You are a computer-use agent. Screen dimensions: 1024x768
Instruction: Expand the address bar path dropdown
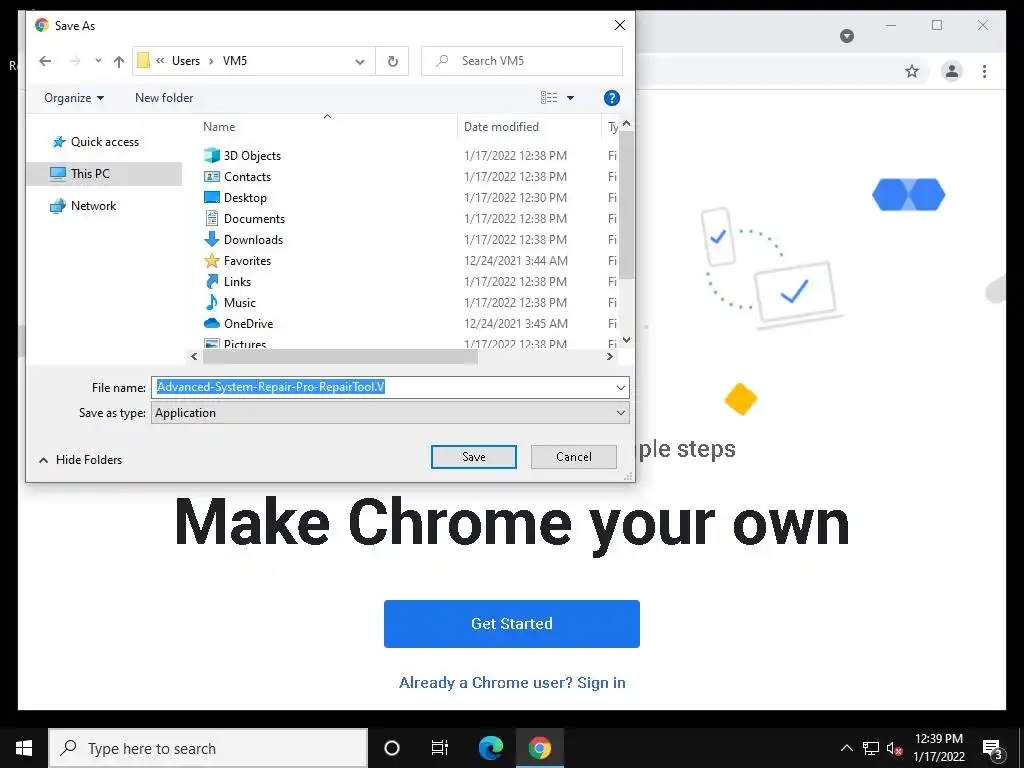pos(360,61)
